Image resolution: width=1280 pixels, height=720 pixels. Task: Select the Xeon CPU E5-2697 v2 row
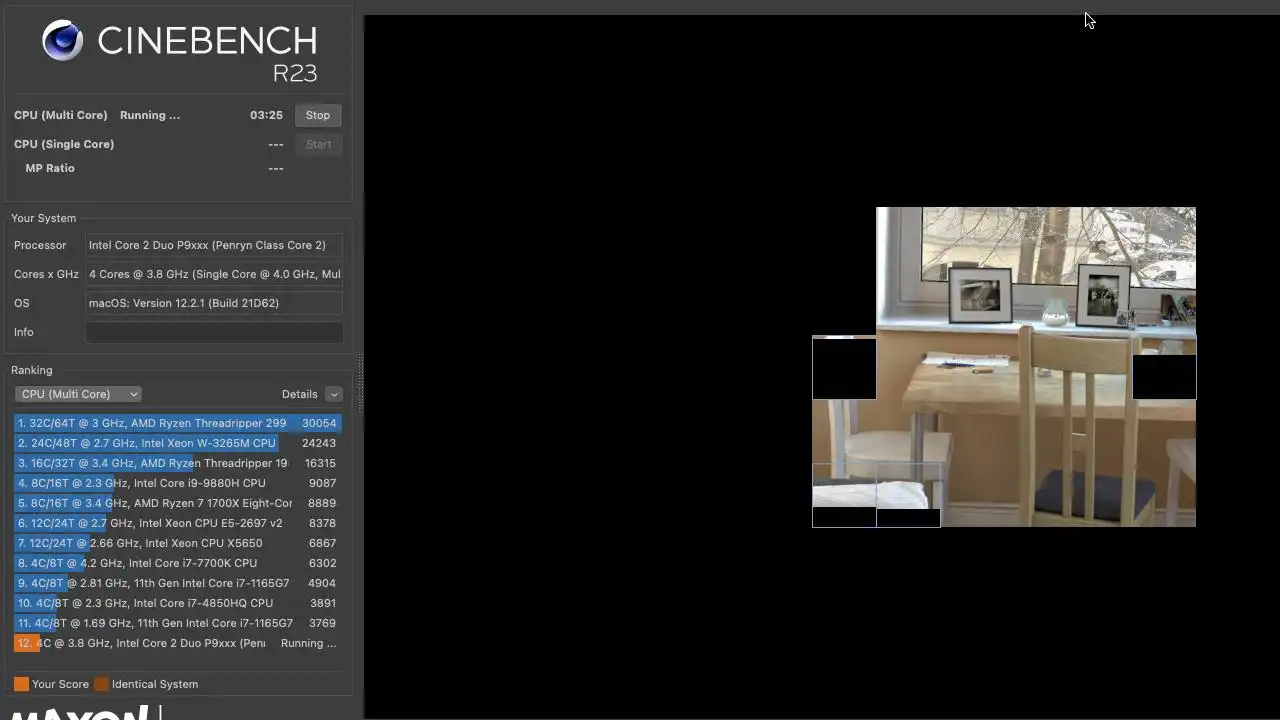(178, 523)
